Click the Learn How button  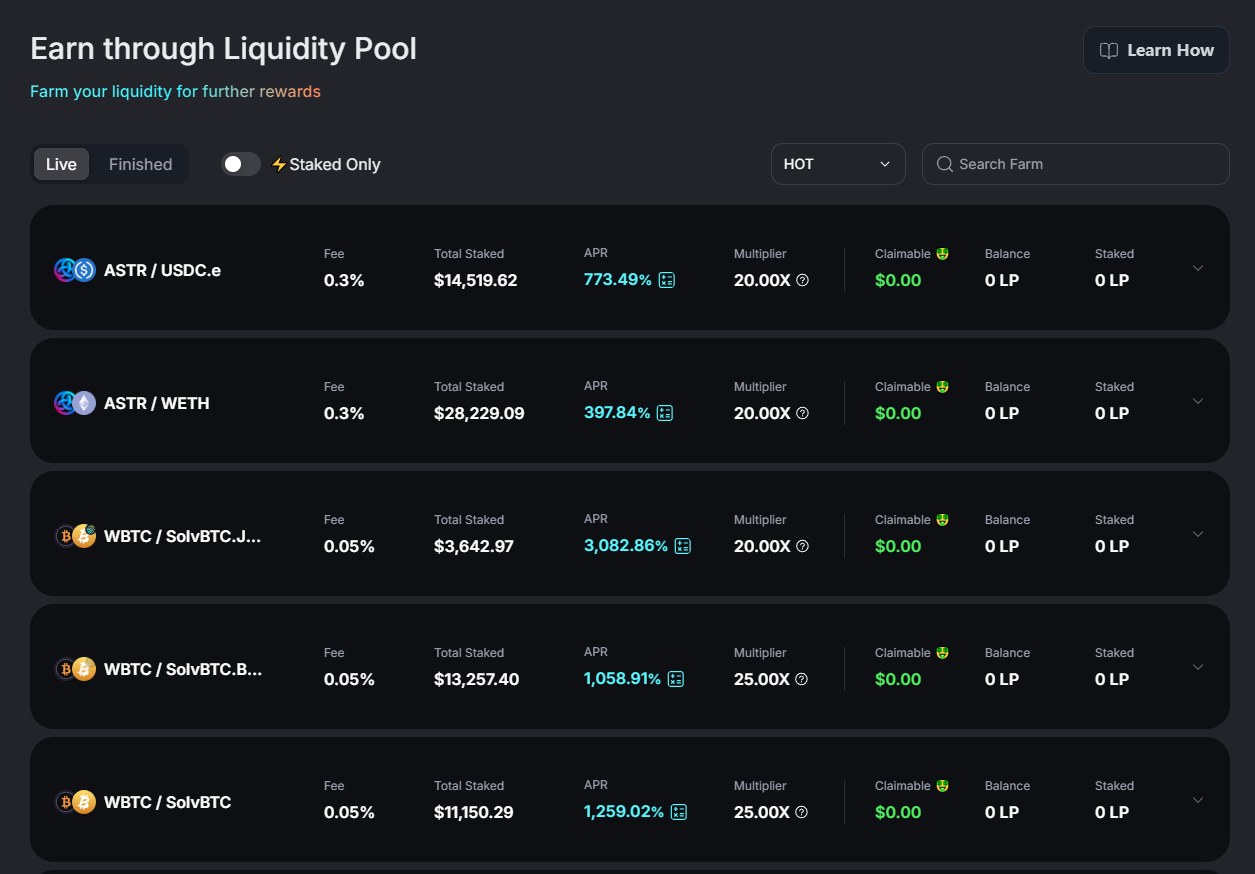coord(1156,50)
